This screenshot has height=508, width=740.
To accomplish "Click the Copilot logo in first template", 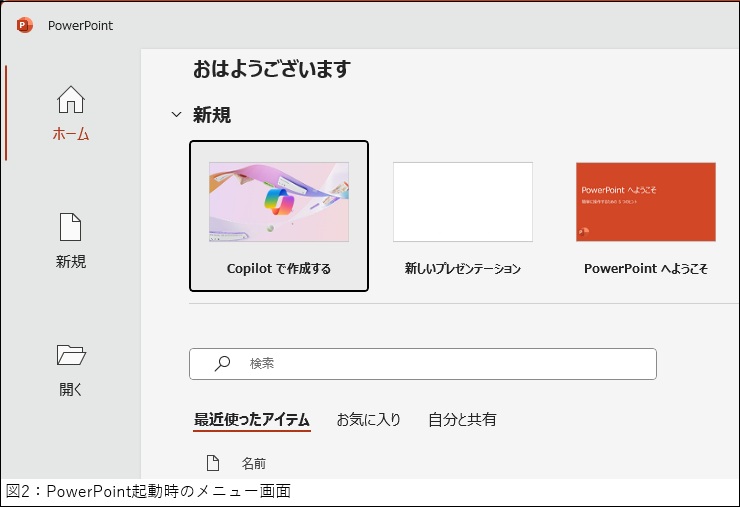I will [x=279, y=202].
